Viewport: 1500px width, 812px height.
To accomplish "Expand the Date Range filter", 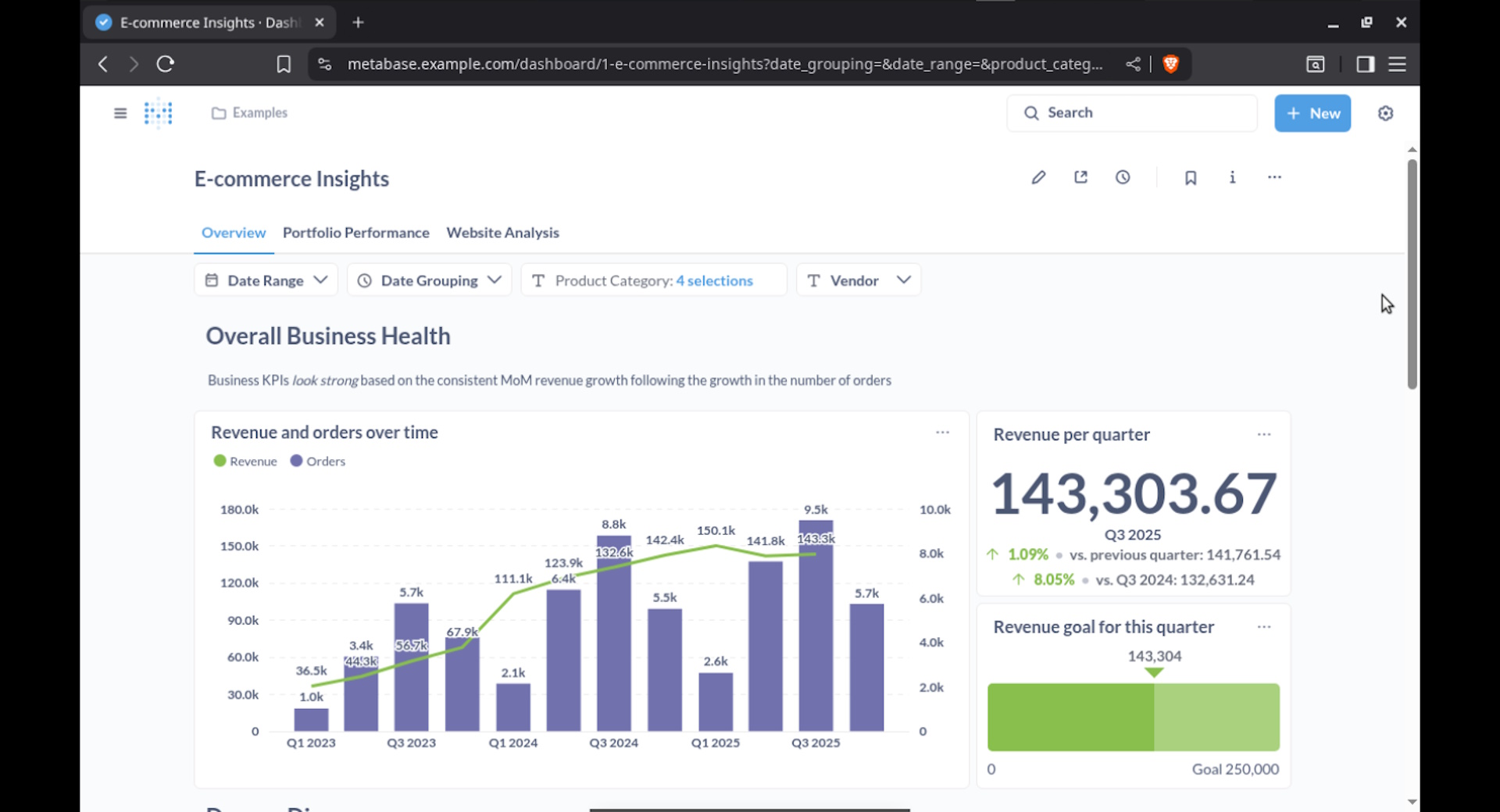I will coord(266,280).
